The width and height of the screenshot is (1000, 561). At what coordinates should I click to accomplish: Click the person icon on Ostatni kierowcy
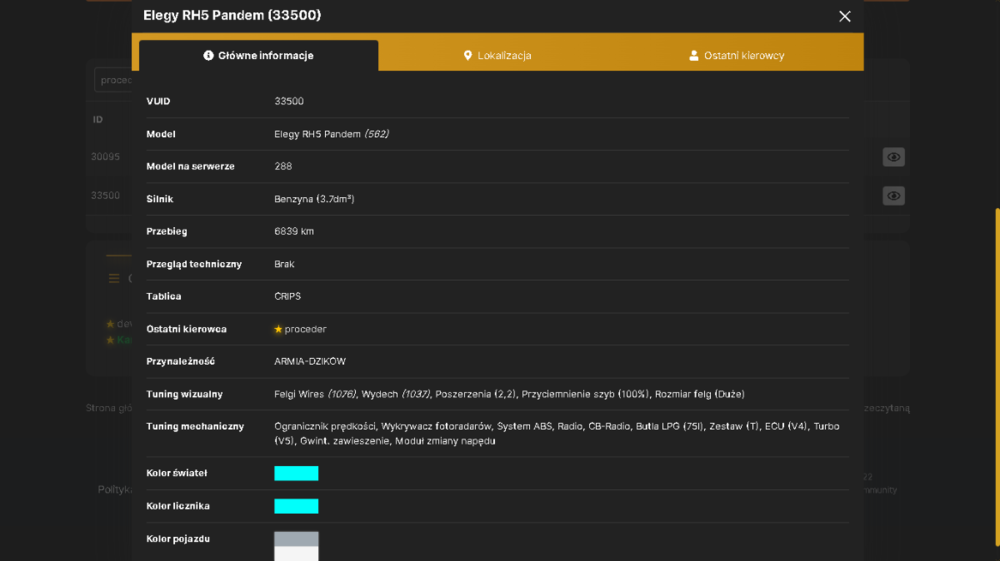tap(694, 55)
